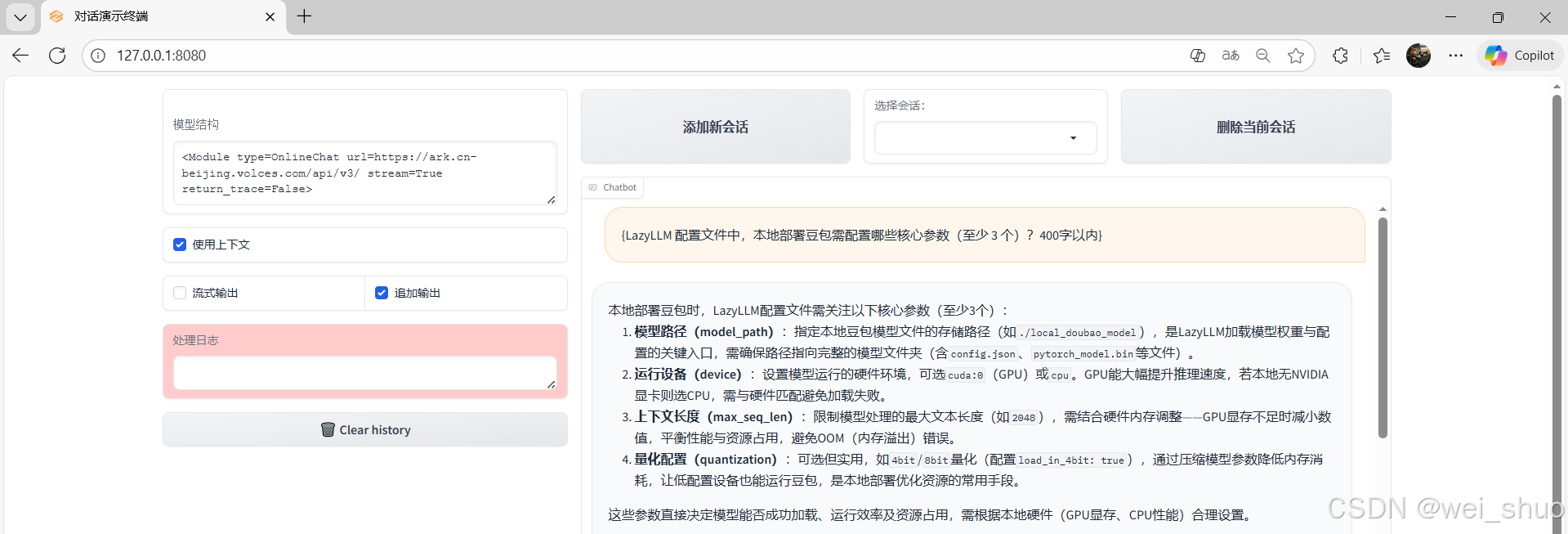Click the load_in_4bit: true code snippet
1568x534 pixels.
[1071, 460]
